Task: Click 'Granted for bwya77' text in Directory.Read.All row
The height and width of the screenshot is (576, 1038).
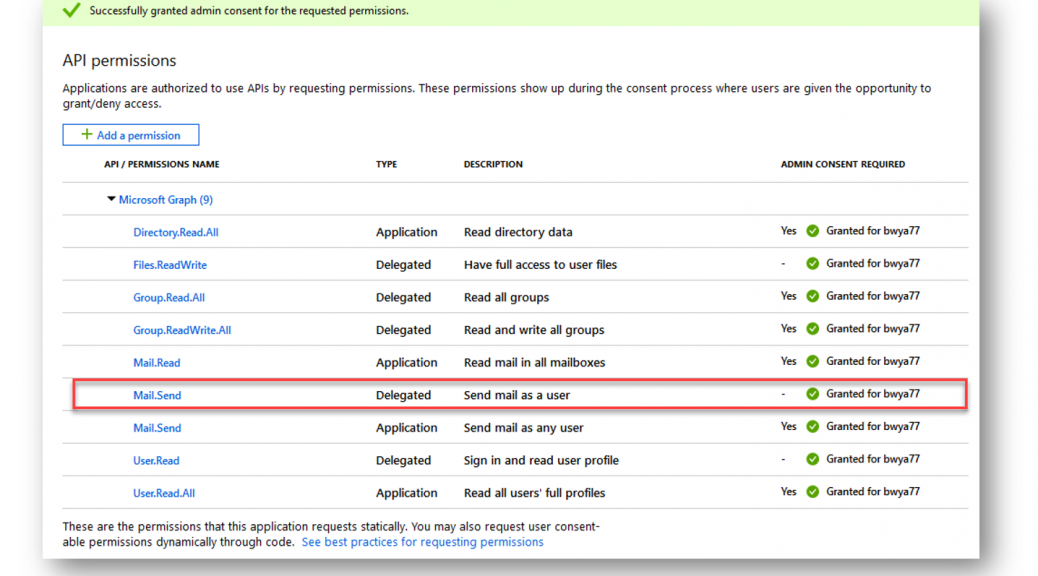Action: coord(873,231)
